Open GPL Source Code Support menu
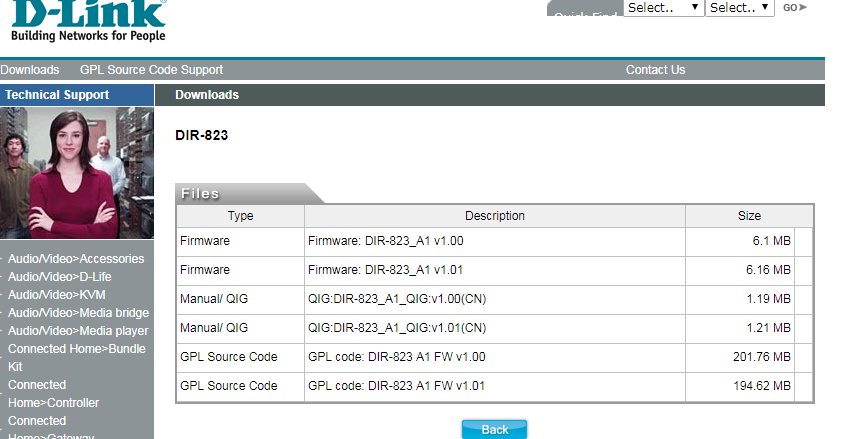This screenshot has width=843, height=439. (x=151, y=70)
